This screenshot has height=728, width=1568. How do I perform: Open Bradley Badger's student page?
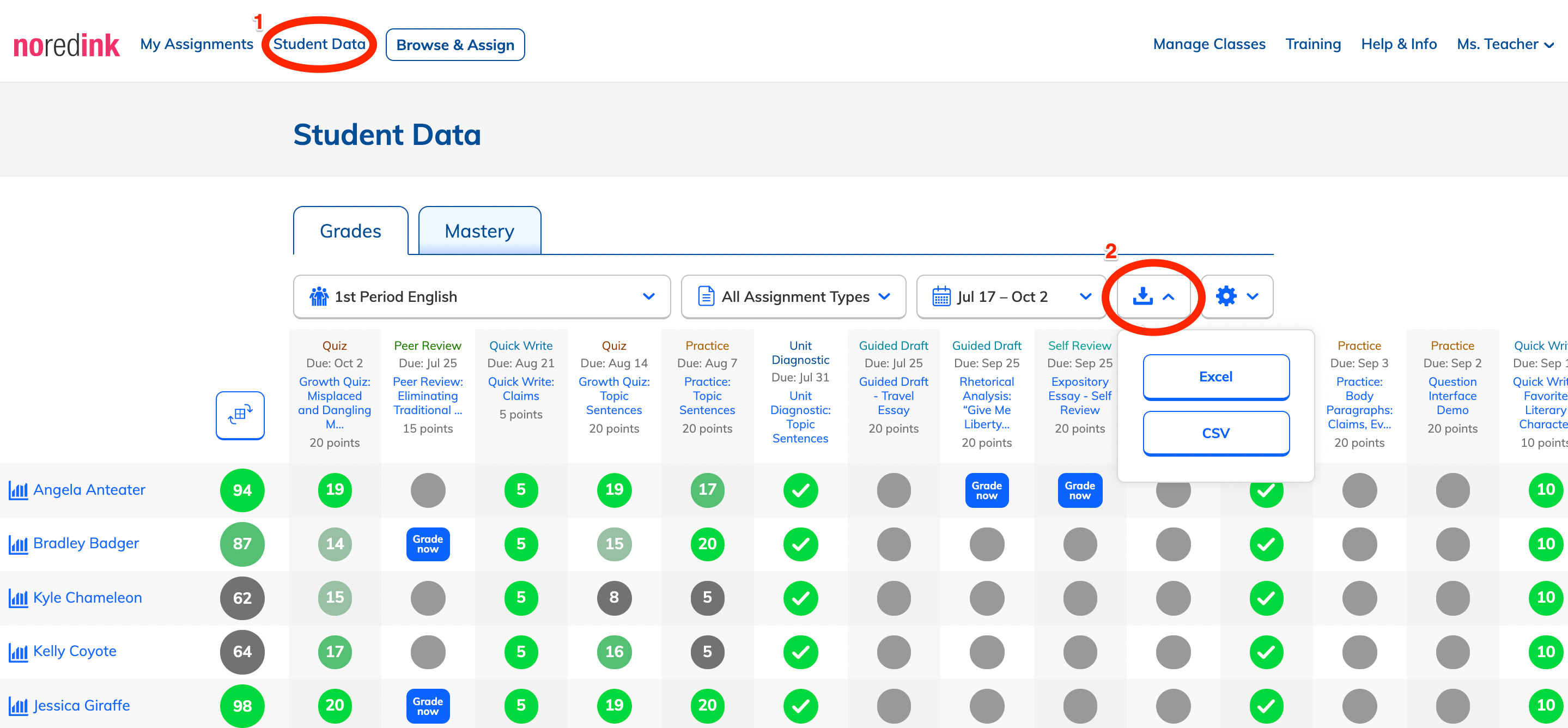[86, 543]
